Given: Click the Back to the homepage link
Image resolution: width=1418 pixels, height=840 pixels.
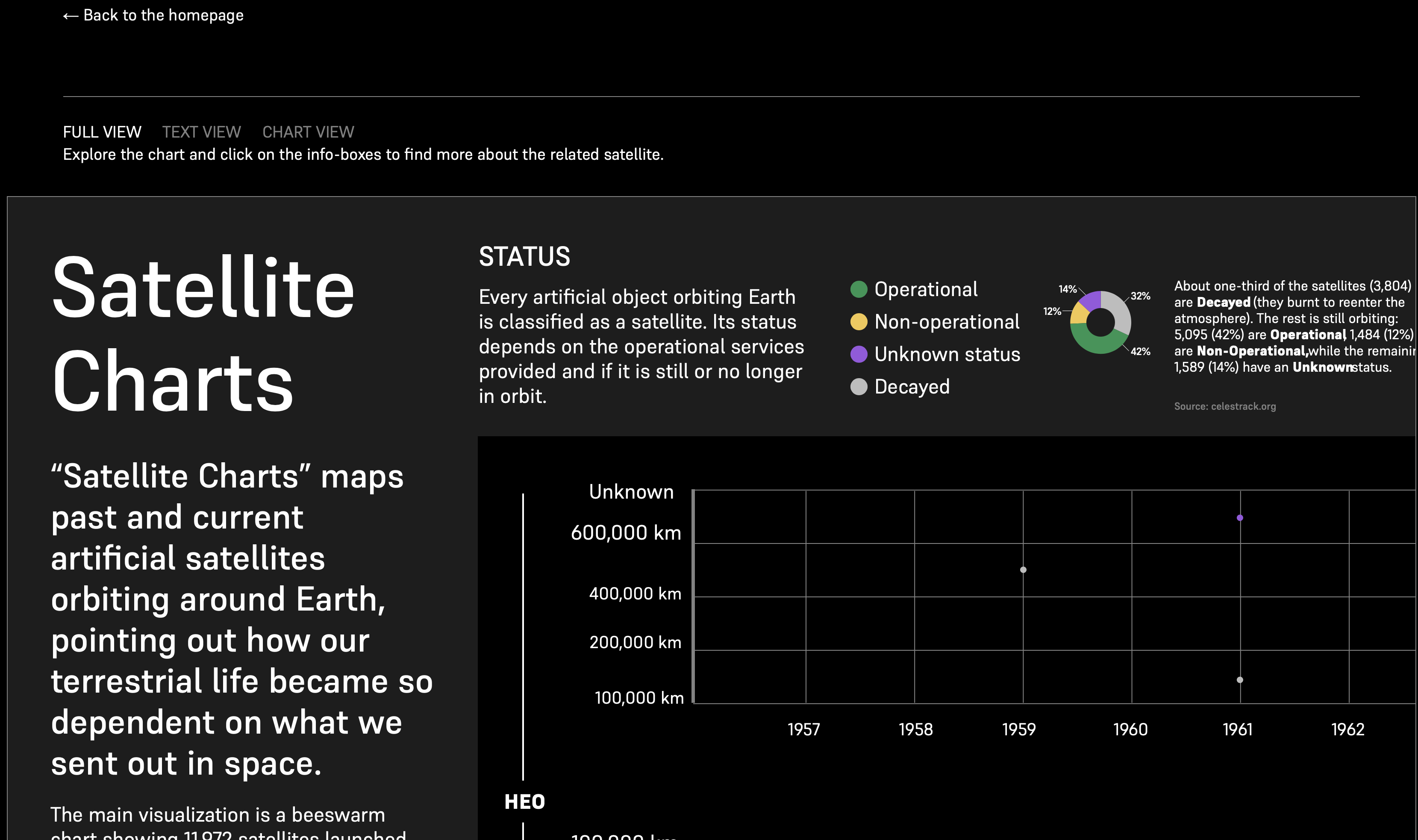Looking at the screenshot, I should coord(163,15).
